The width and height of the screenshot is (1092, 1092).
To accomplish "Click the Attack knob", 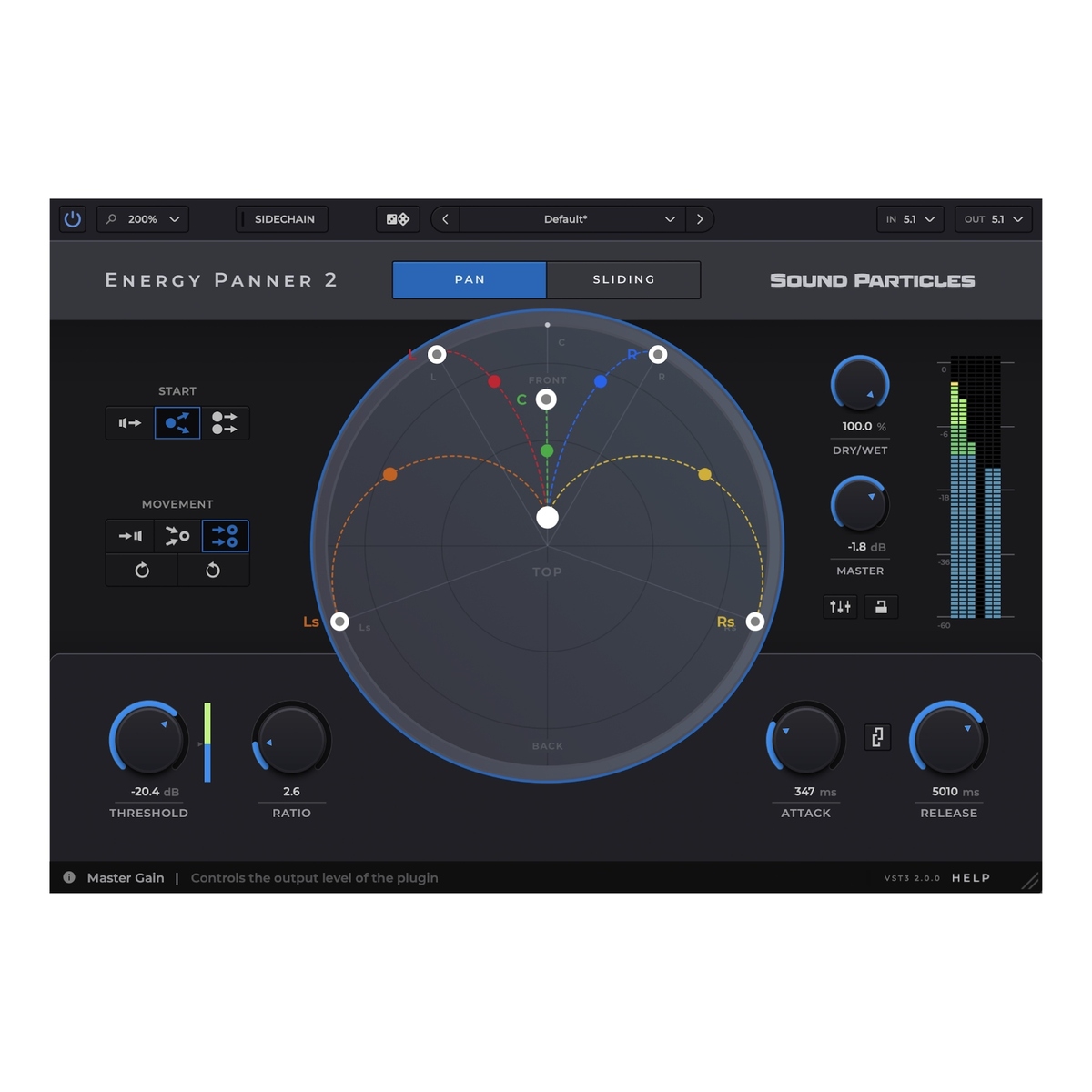I will (x=806, y=739).
